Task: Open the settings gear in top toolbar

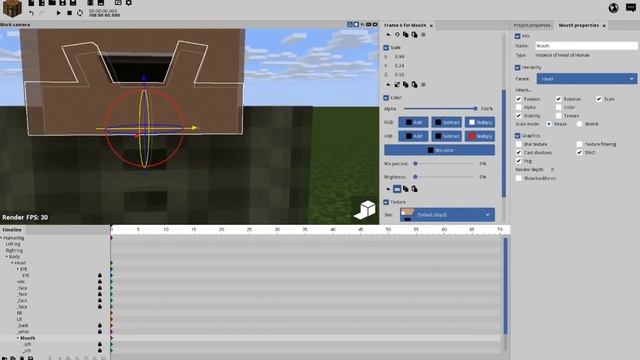Action: (x=129, y=3)
